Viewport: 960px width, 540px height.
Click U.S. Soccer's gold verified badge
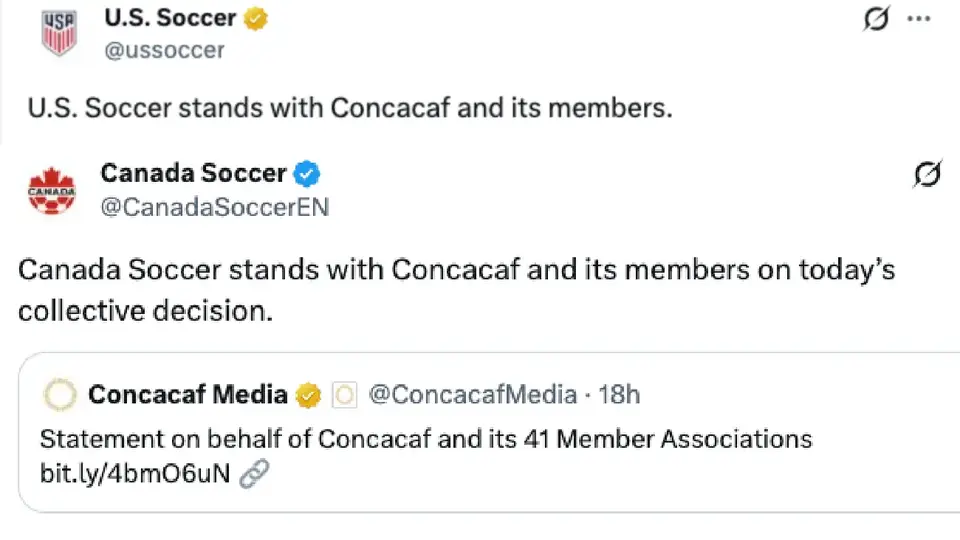click(x=256, y=18)
